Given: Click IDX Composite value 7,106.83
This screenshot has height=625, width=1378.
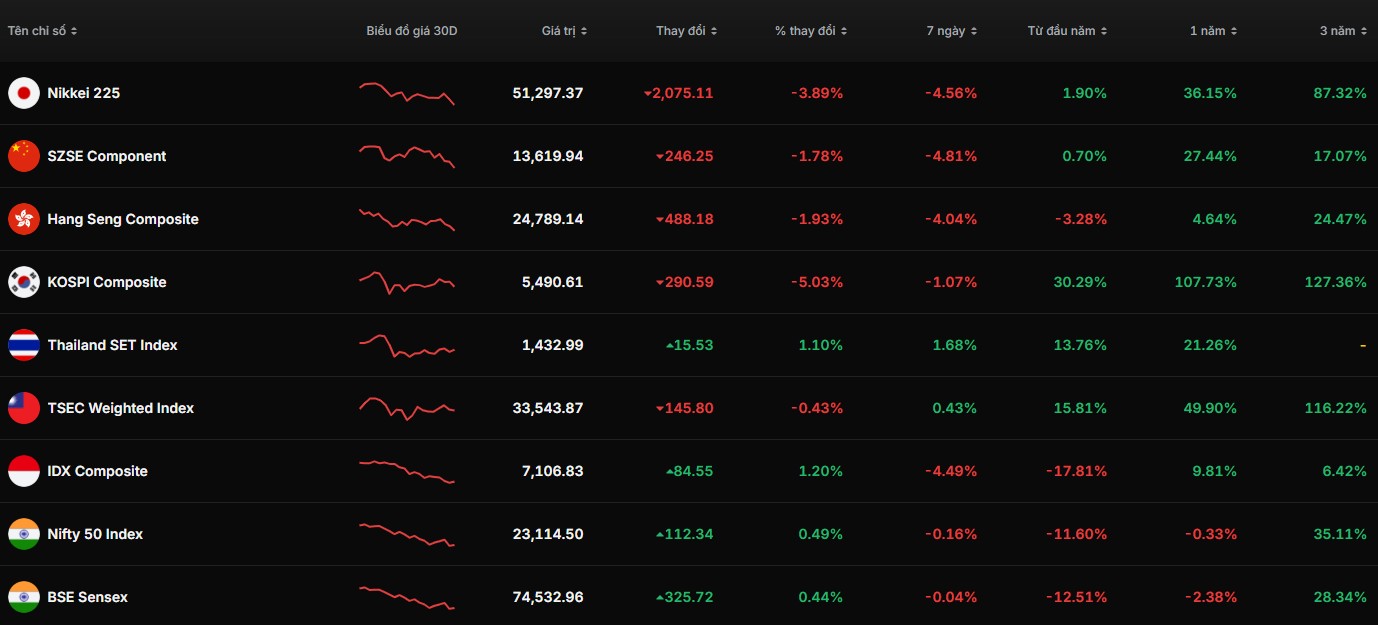Looking at the screenshot, I should point(552,471).
